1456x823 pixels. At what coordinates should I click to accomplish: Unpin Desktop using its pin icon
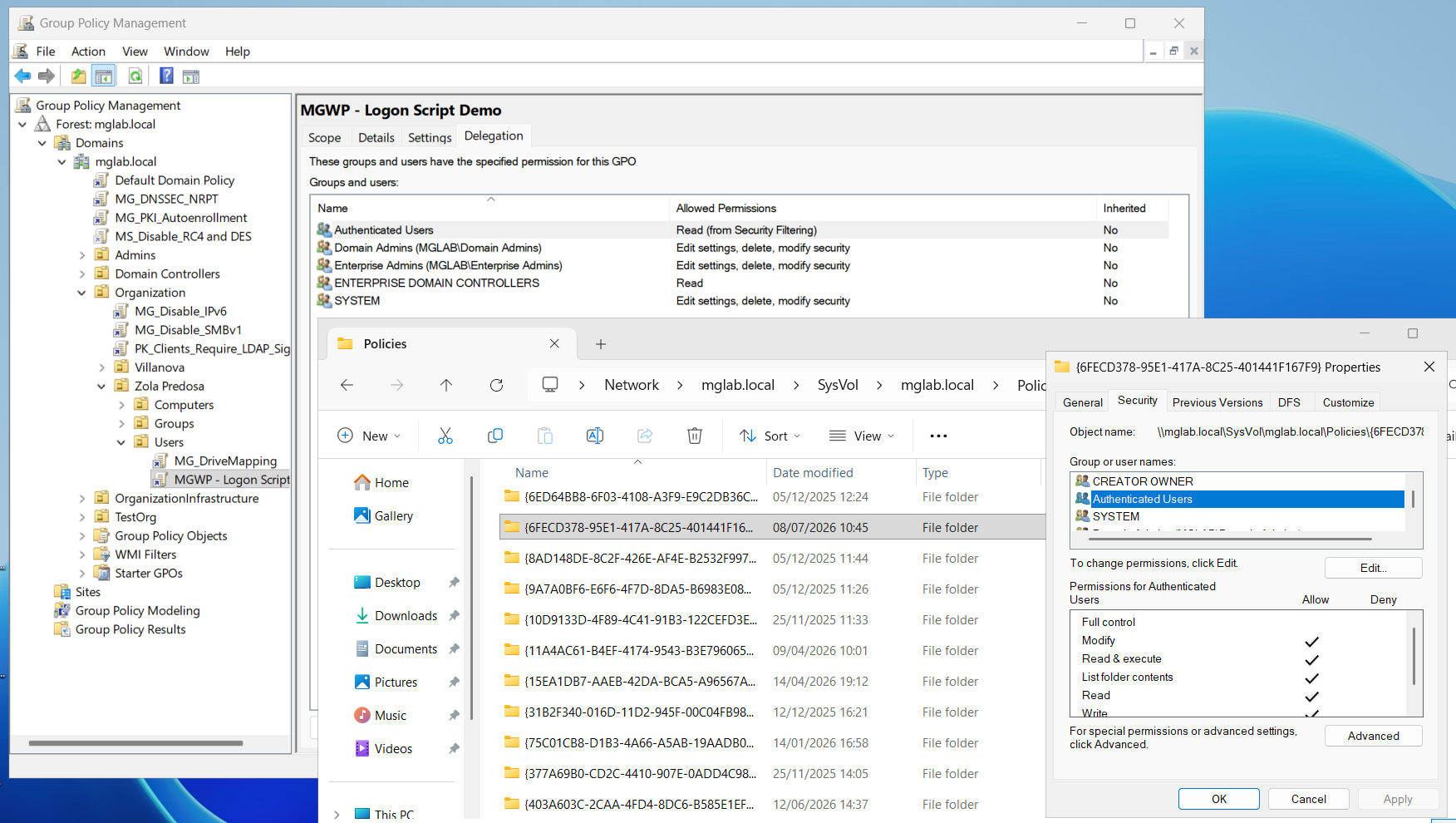[454, 583]
